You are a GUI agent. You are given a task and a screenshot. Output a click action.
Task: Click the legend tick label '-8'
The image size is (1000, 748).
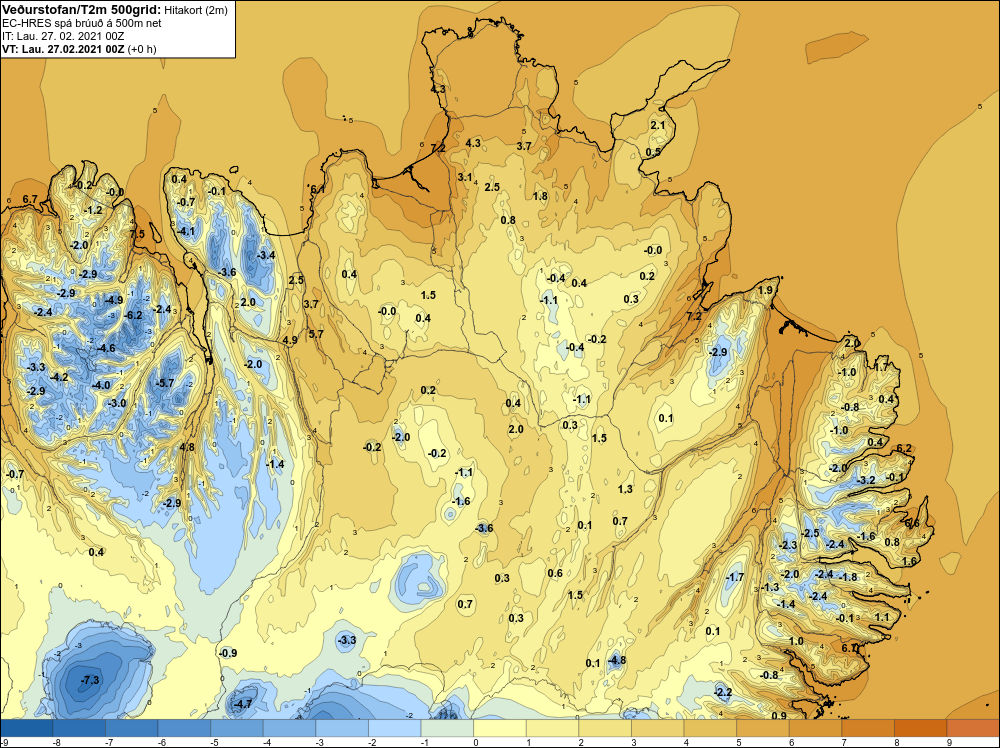pos(55,742)
